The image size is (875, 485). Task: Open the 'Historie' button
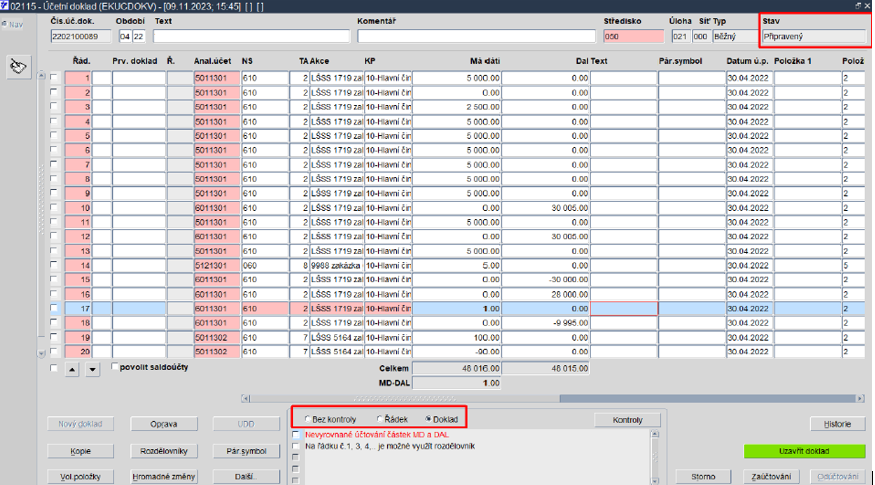pyautogui.click(x=837, y=424)
